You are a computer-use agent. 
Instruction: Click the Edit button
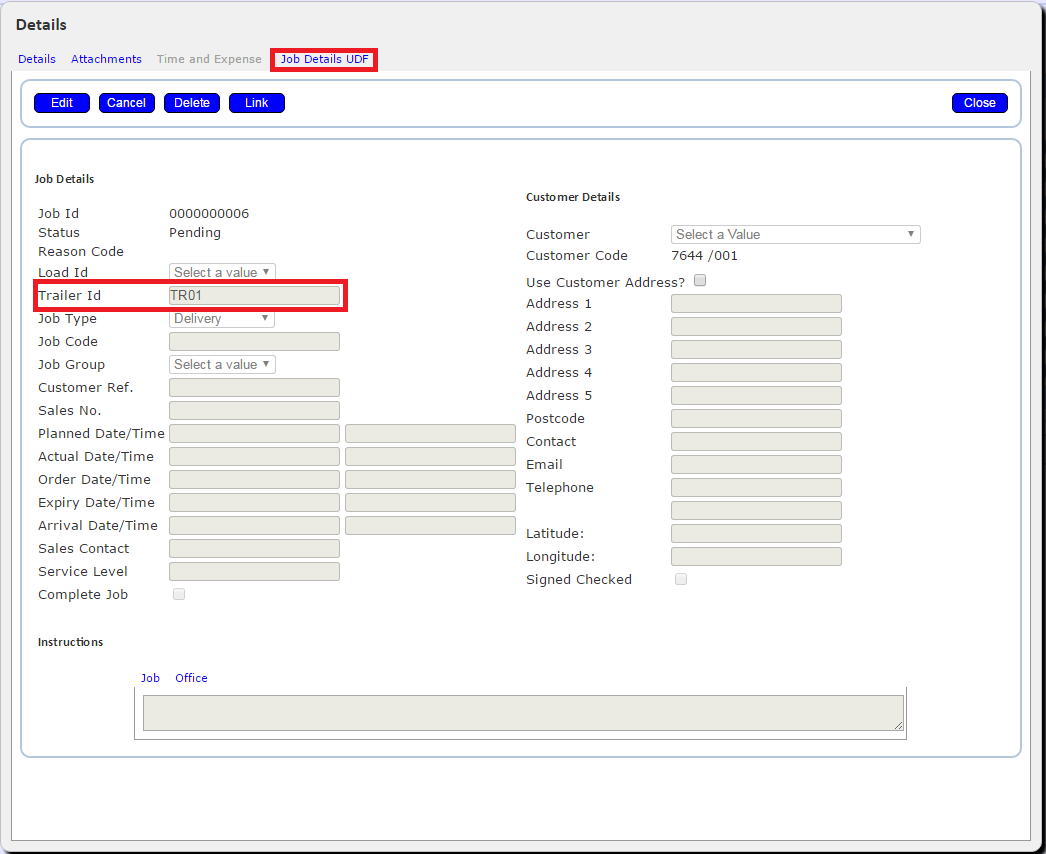(x=62, y=103)
